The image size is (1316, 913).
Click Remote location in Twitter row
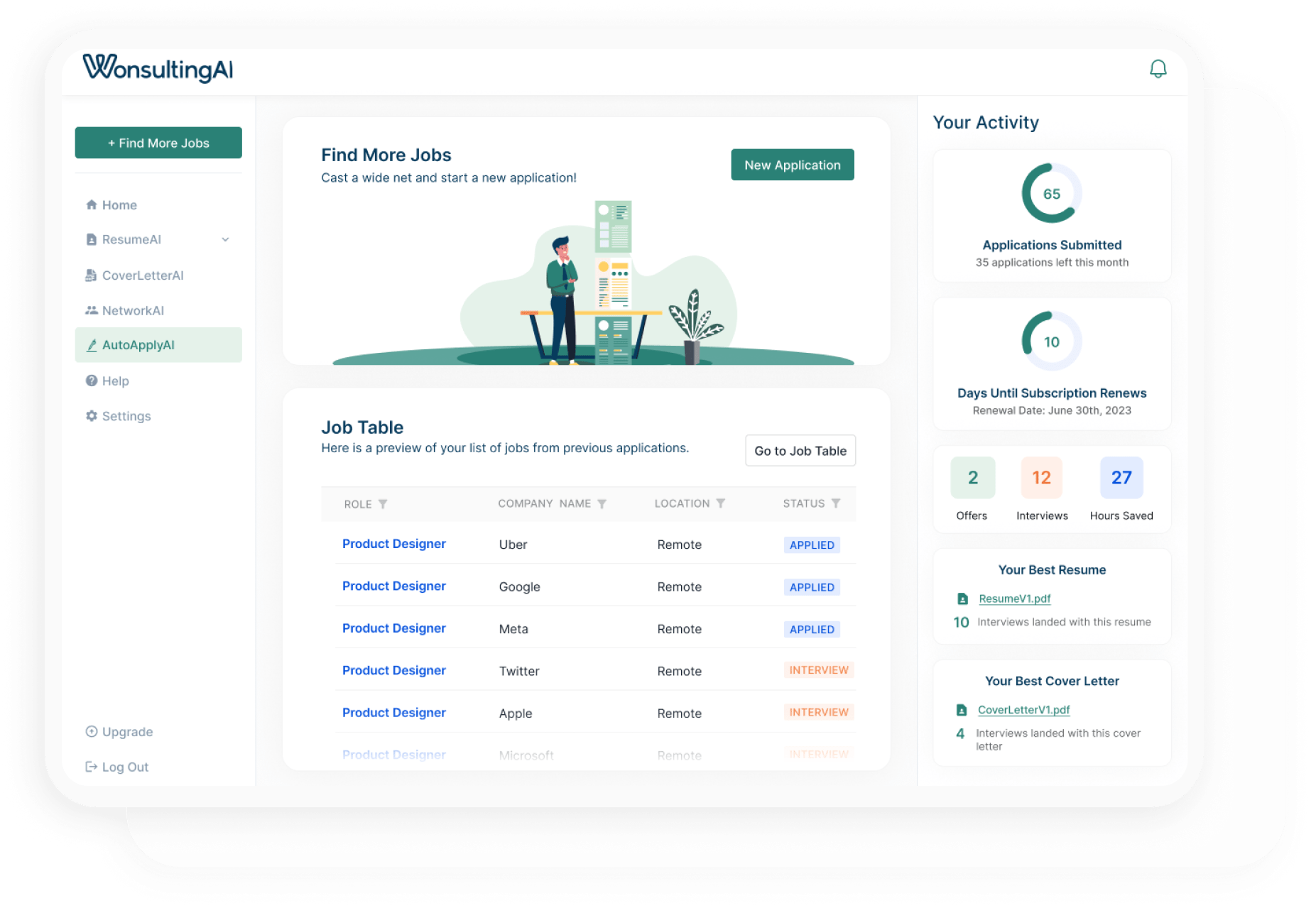point(679,672)
